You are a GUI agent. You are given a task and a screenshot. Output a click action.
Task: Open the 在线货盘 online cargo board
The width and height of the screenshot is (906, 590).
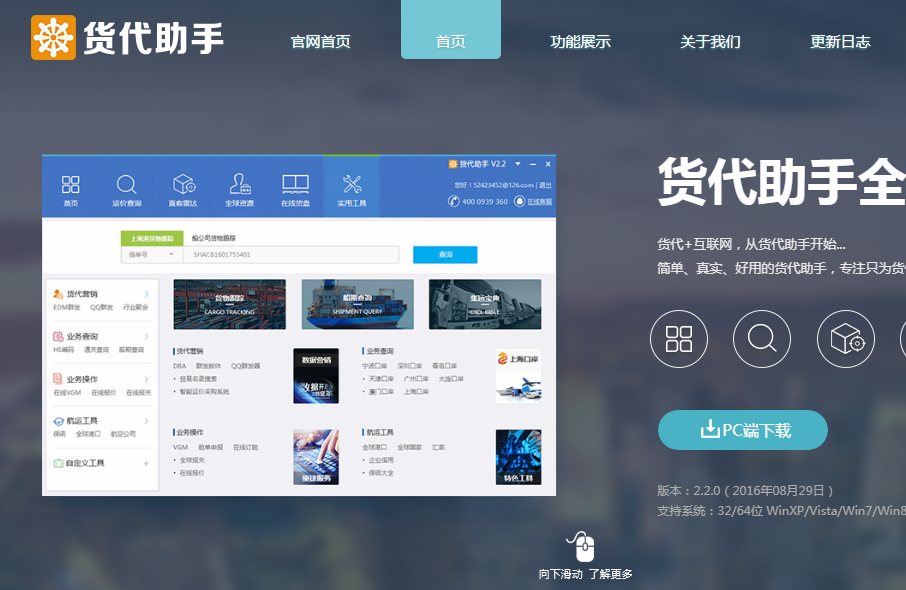coord(295,187)
